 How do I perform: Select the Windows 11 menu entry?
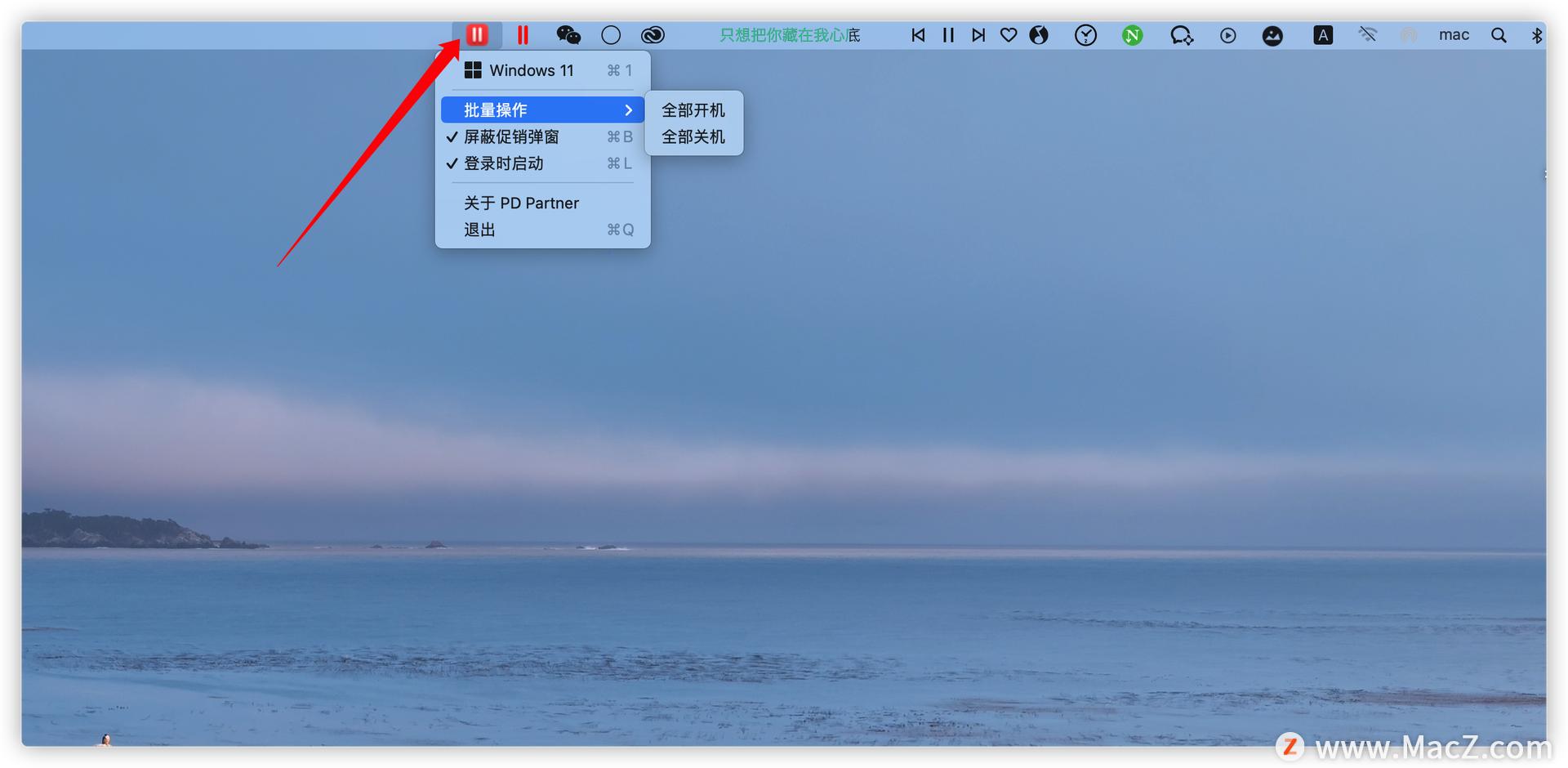tap(531, 70)
